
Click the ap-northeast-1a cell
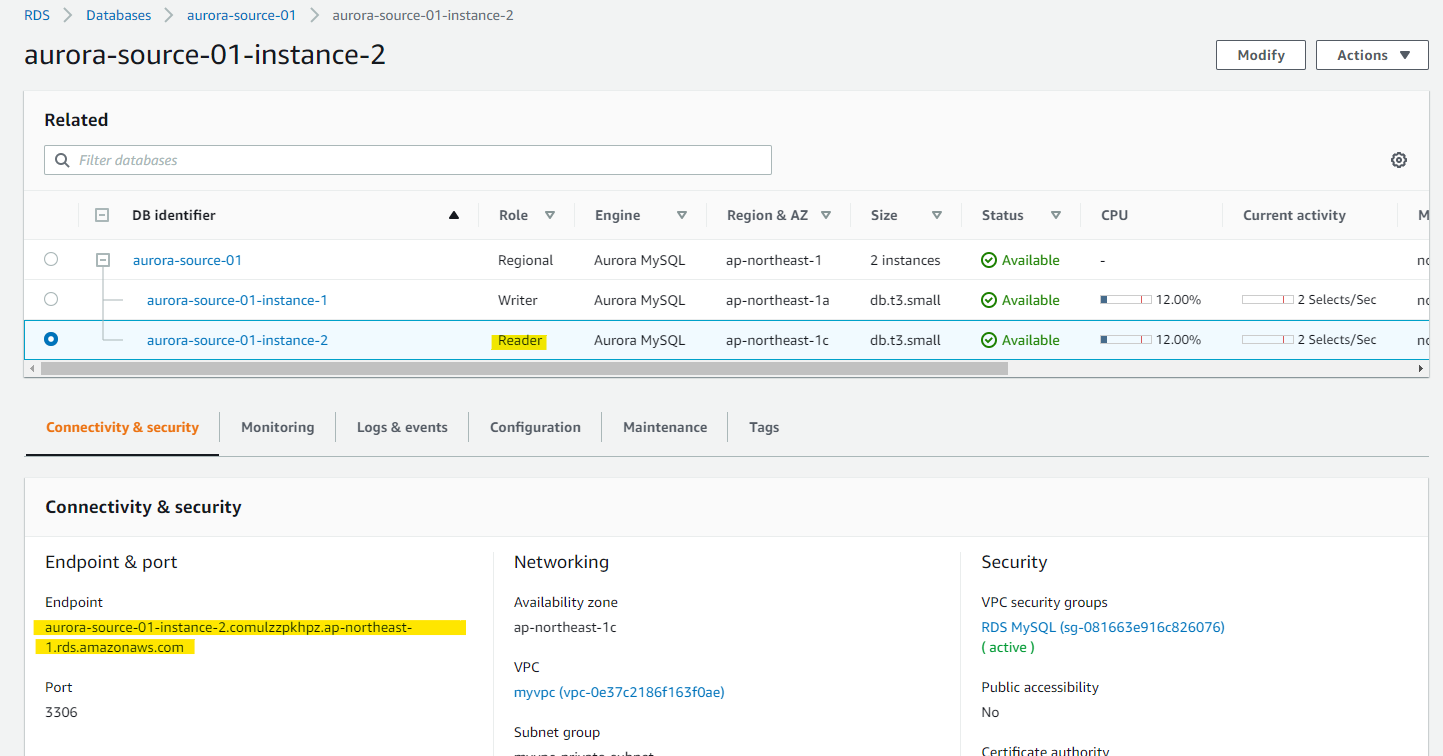[778, 300]
